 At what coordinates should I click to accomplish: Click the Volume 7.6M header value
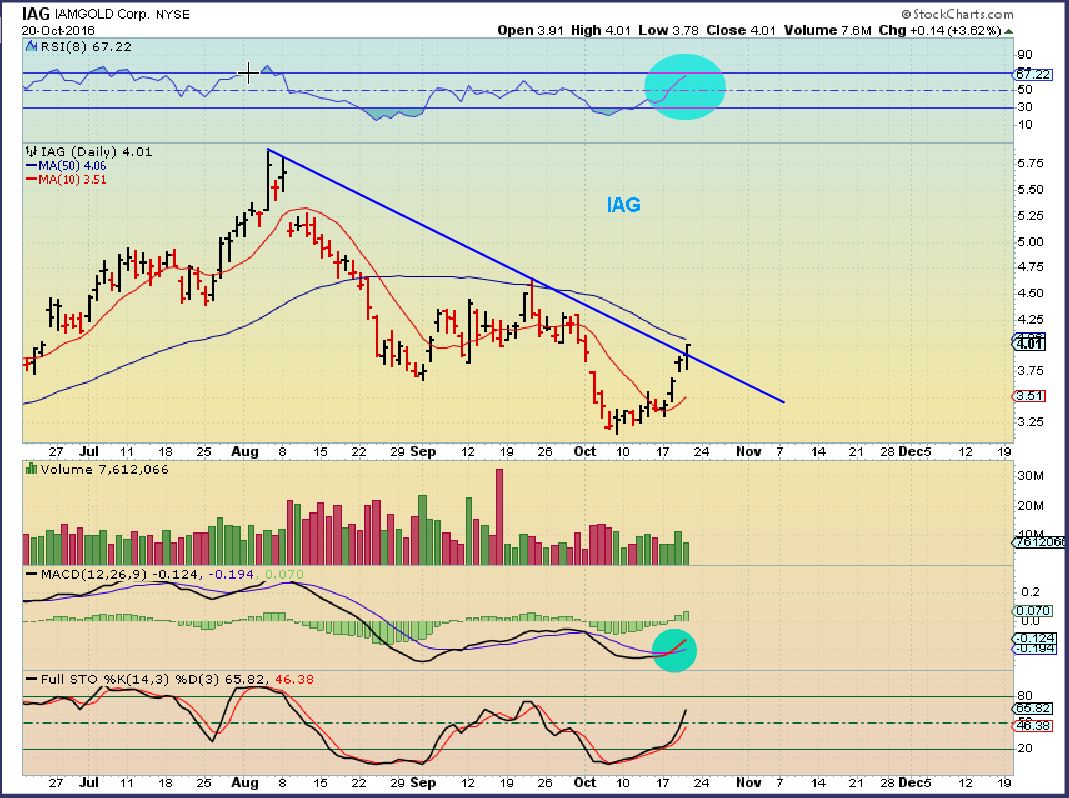point(828,31)
